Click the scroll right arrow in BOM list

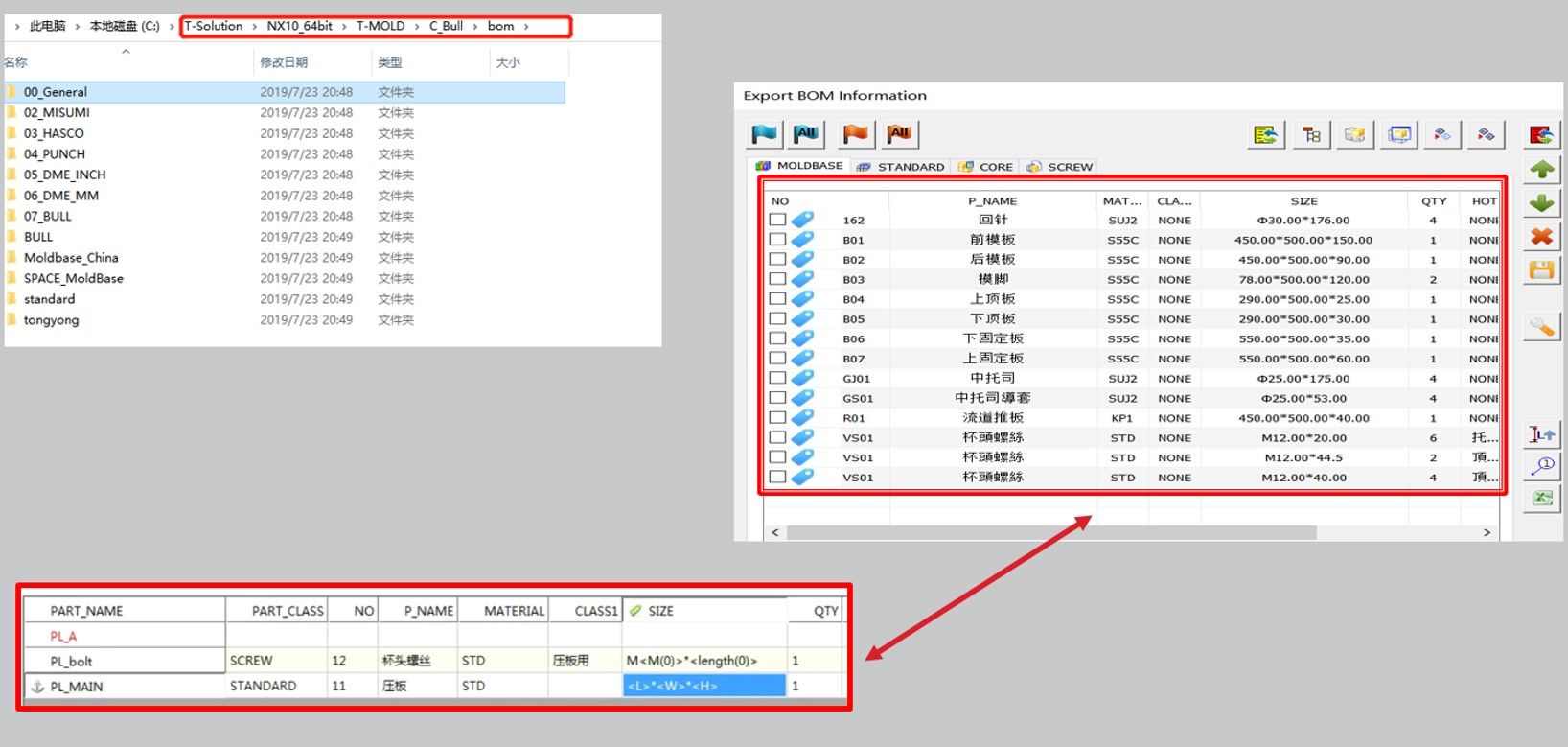(1487, 532)
